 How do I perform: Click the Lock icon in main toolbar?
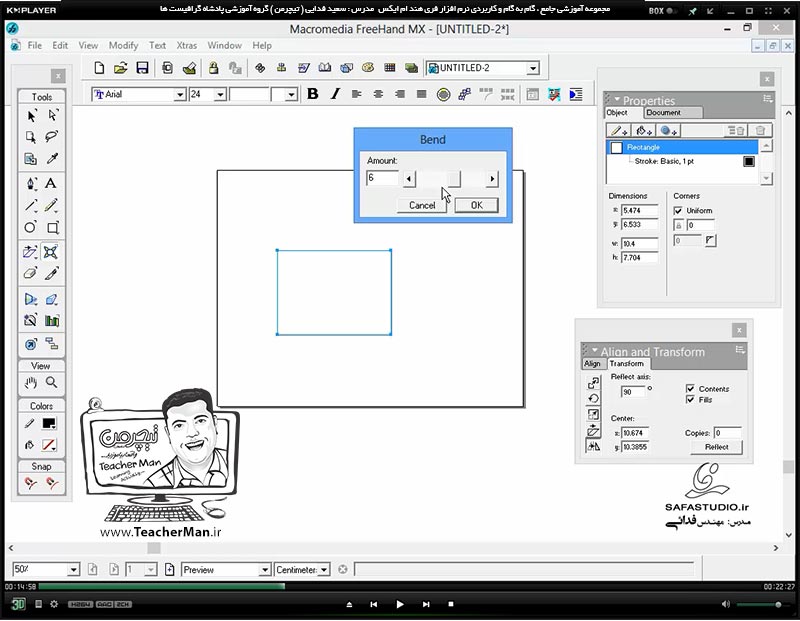pos(213,68)
